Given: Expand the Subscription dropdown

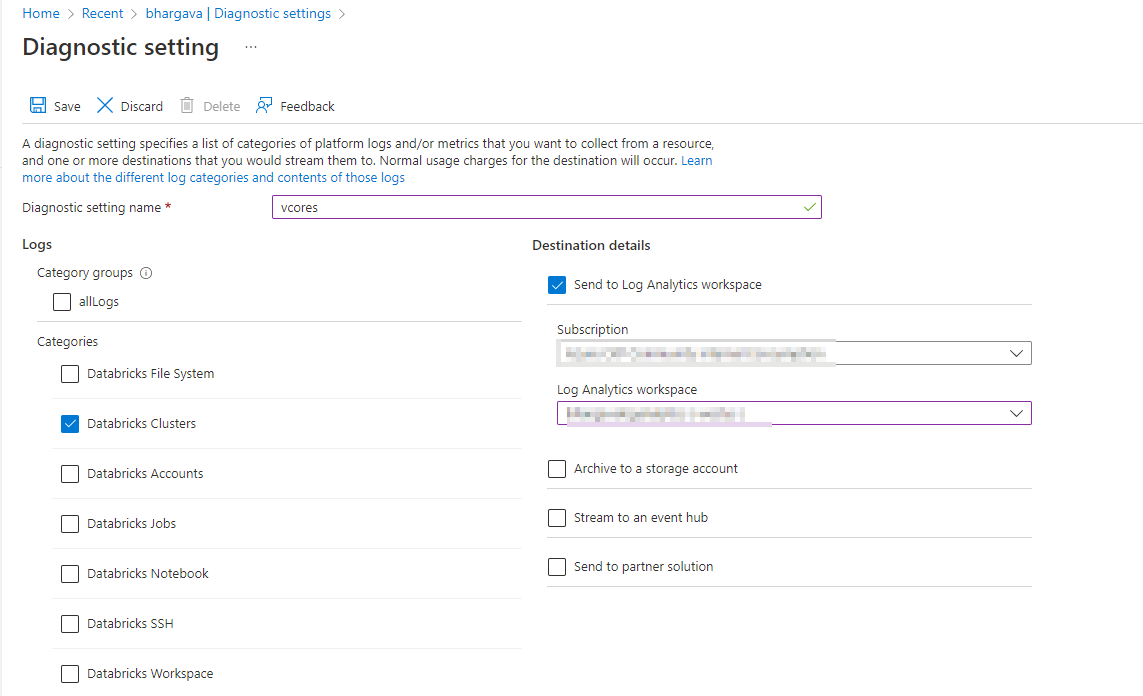Looking at the screenshot, I should (x=1016, y=353).
